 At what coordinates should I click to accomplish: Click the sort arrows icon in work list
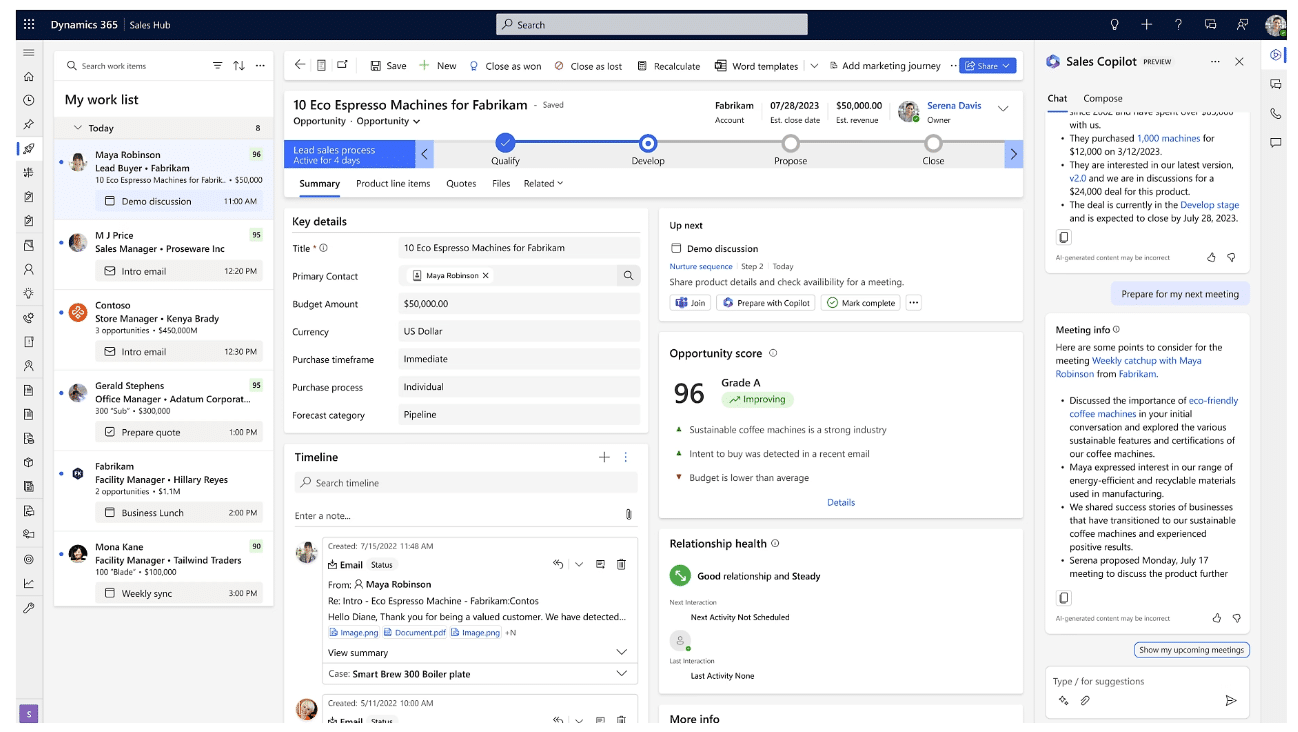(x=239, y=65)
